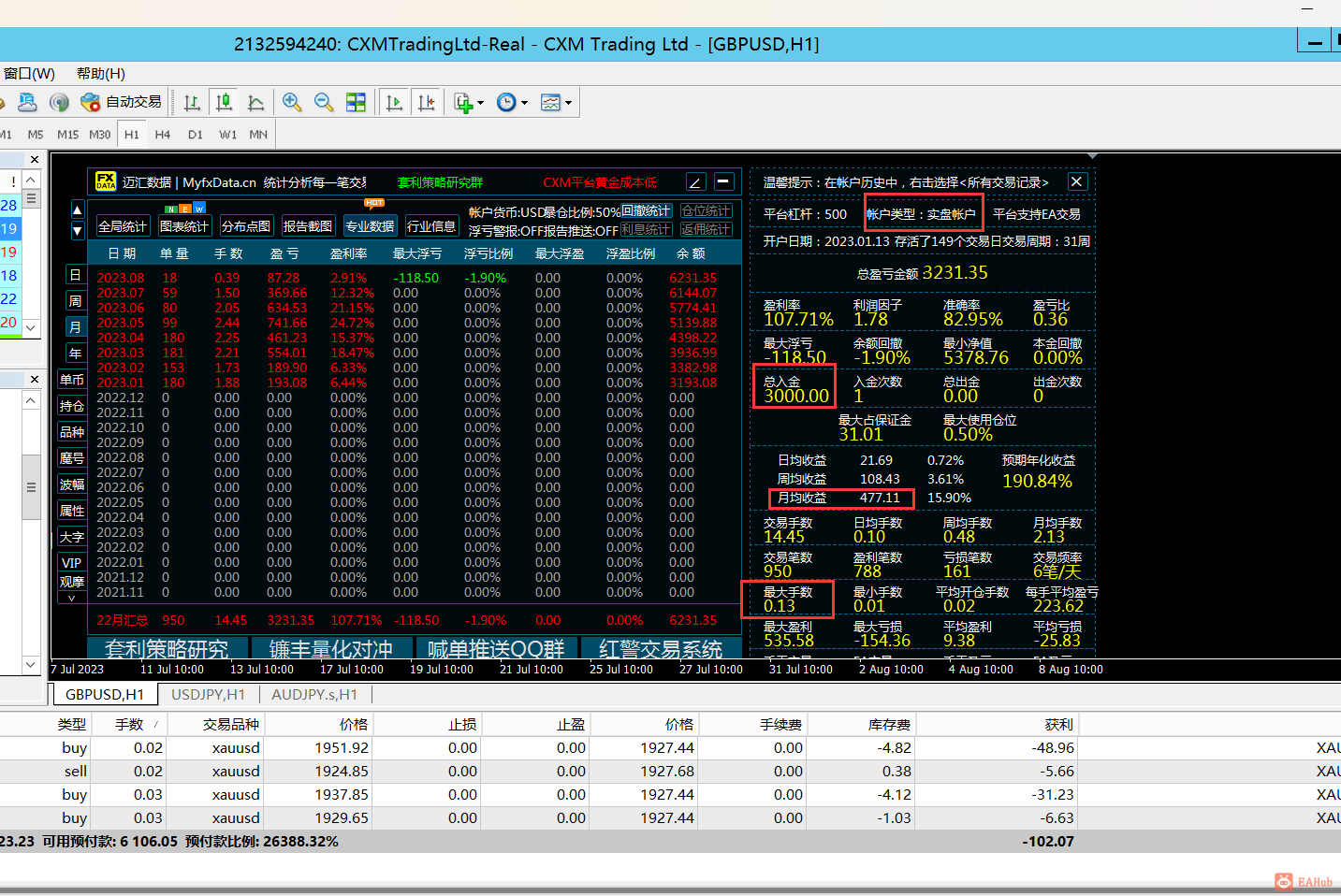1341x896 pixels.
Task: Select the MN timeframe
Action: [258, 135]
